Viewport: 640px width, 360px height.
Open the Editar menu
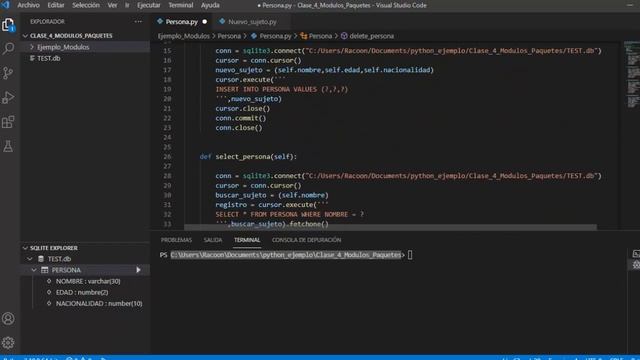tap(56, 5)
